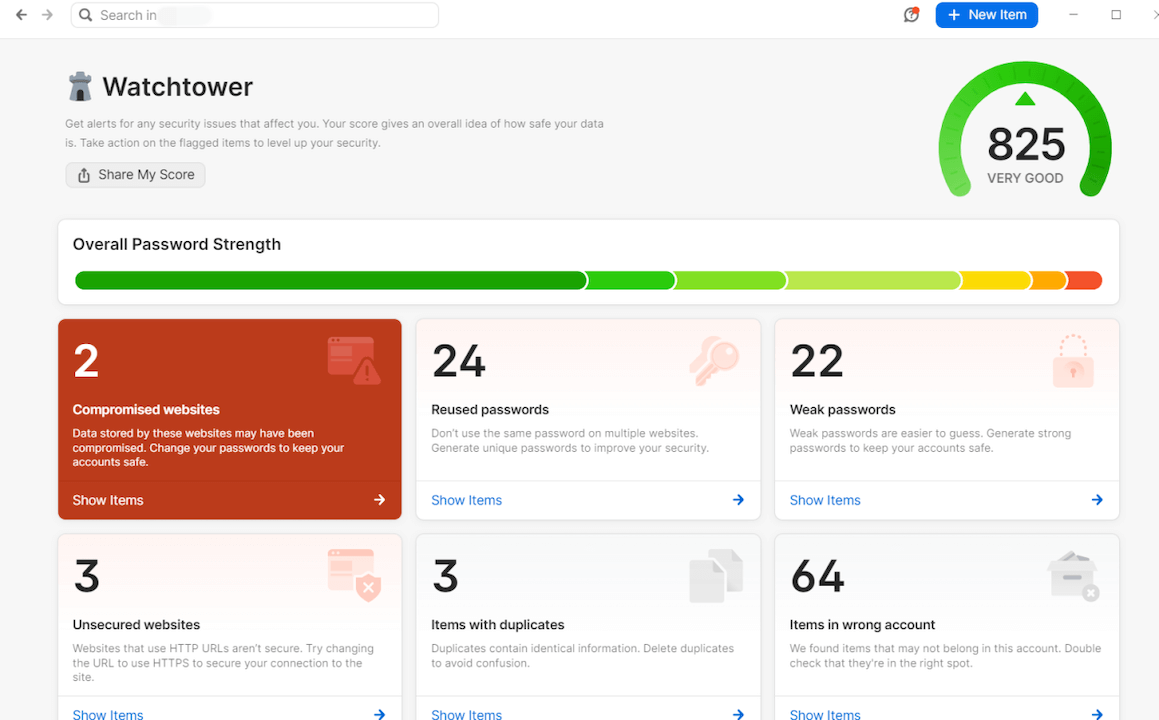Show Items for Reused passwords

(x=466, y=499)
